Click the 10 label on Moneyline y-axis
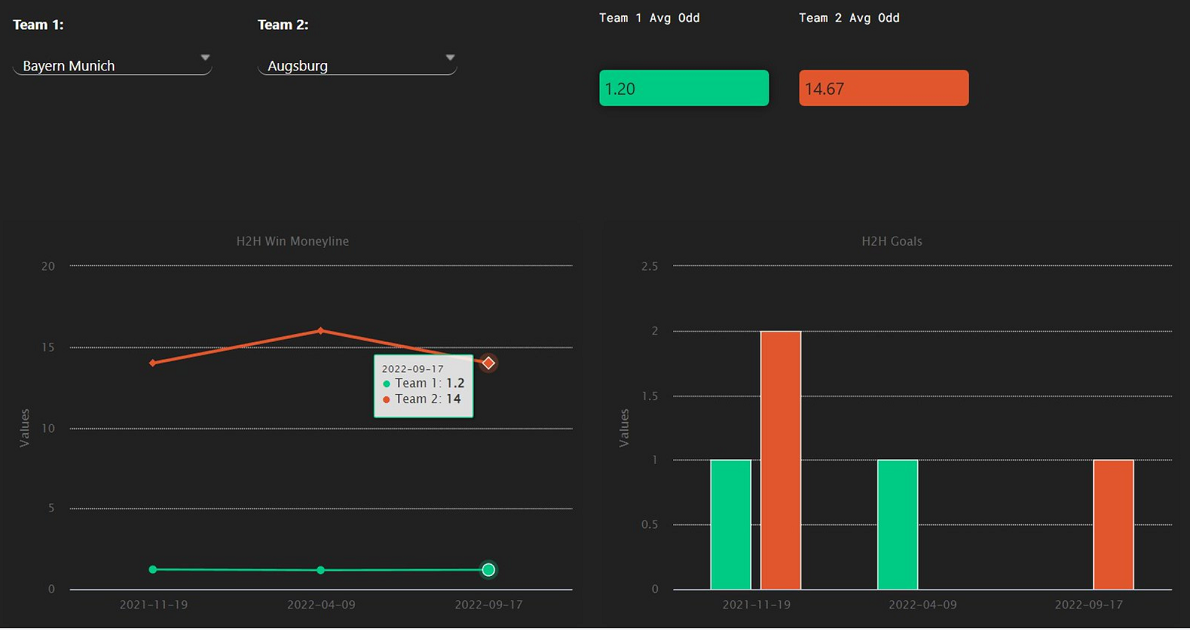 (x=49, y=428)
